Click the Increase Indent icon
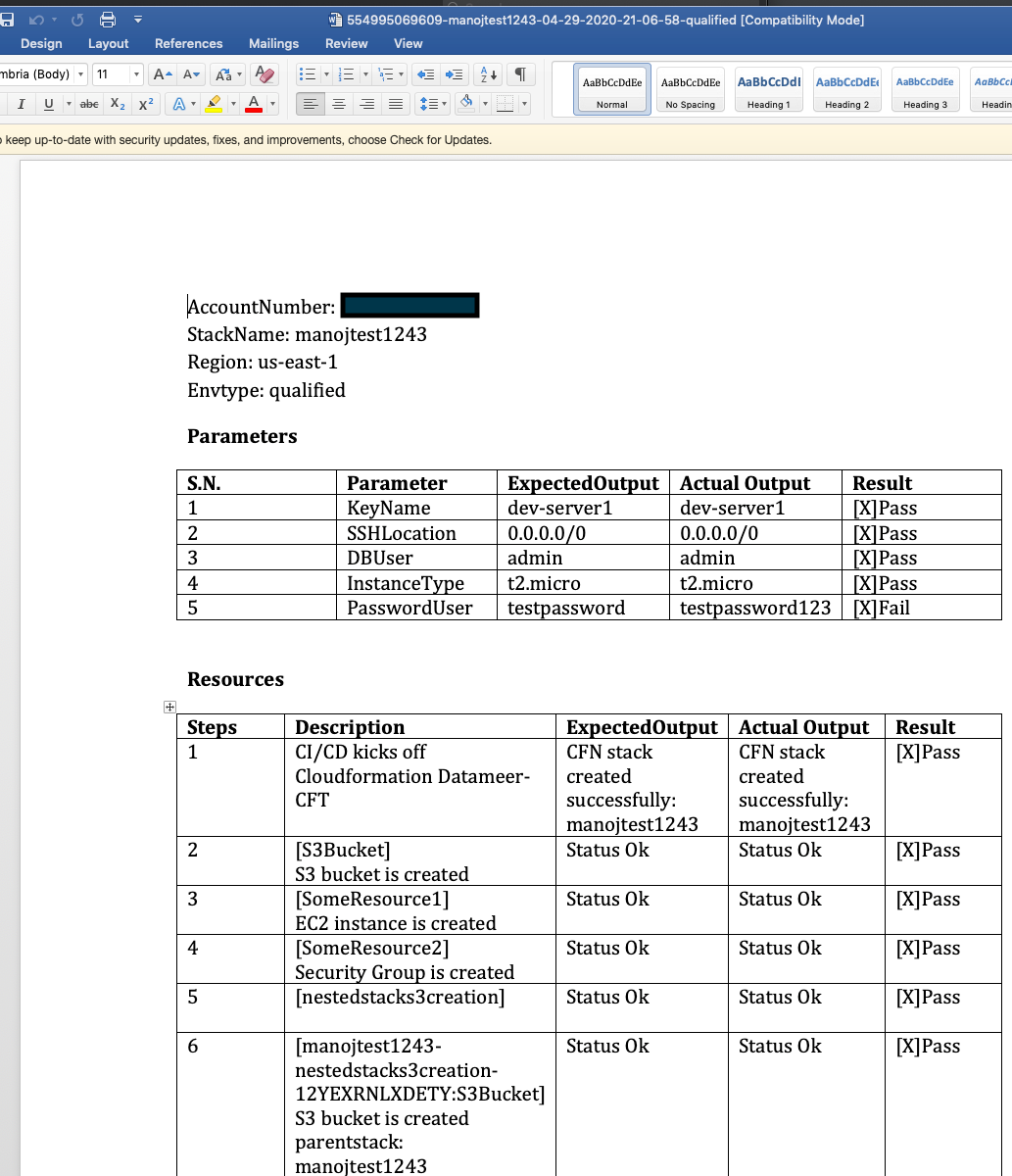Screen dimensions: 1012x1176 coord(454,74)
